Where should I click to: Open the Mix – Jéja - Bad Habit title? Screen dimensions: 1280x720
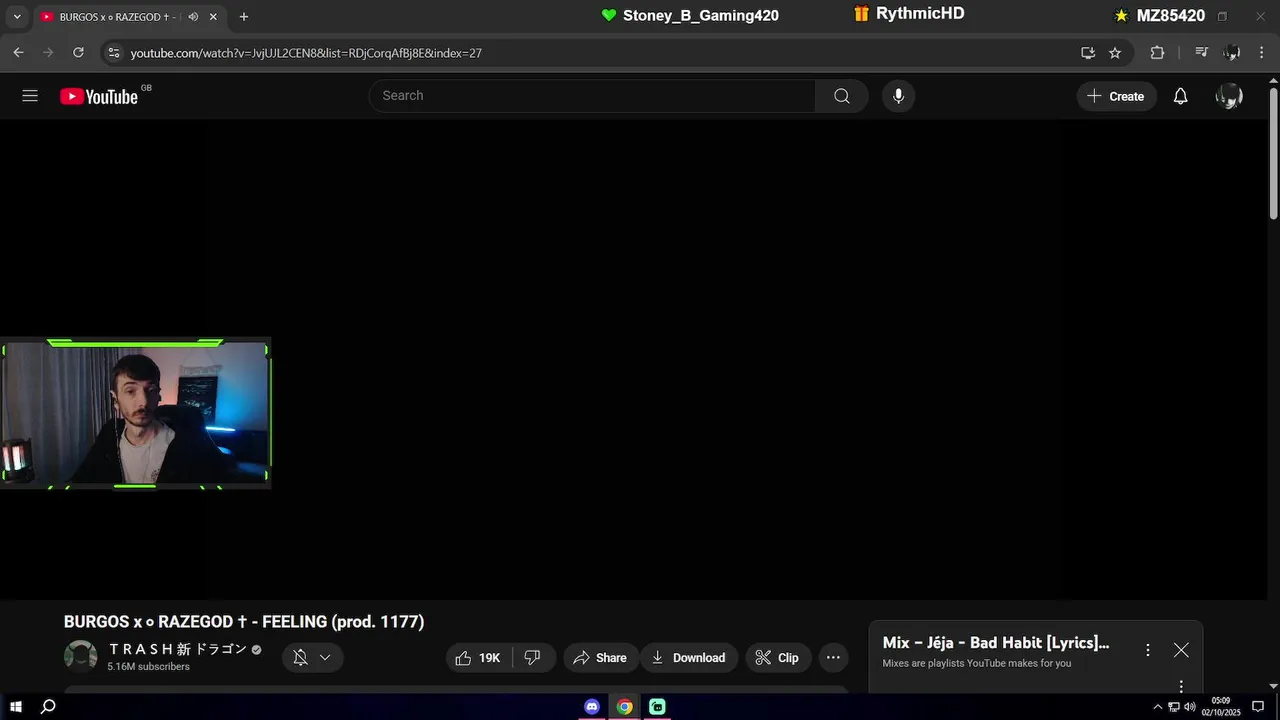click(x=996, y=643)
